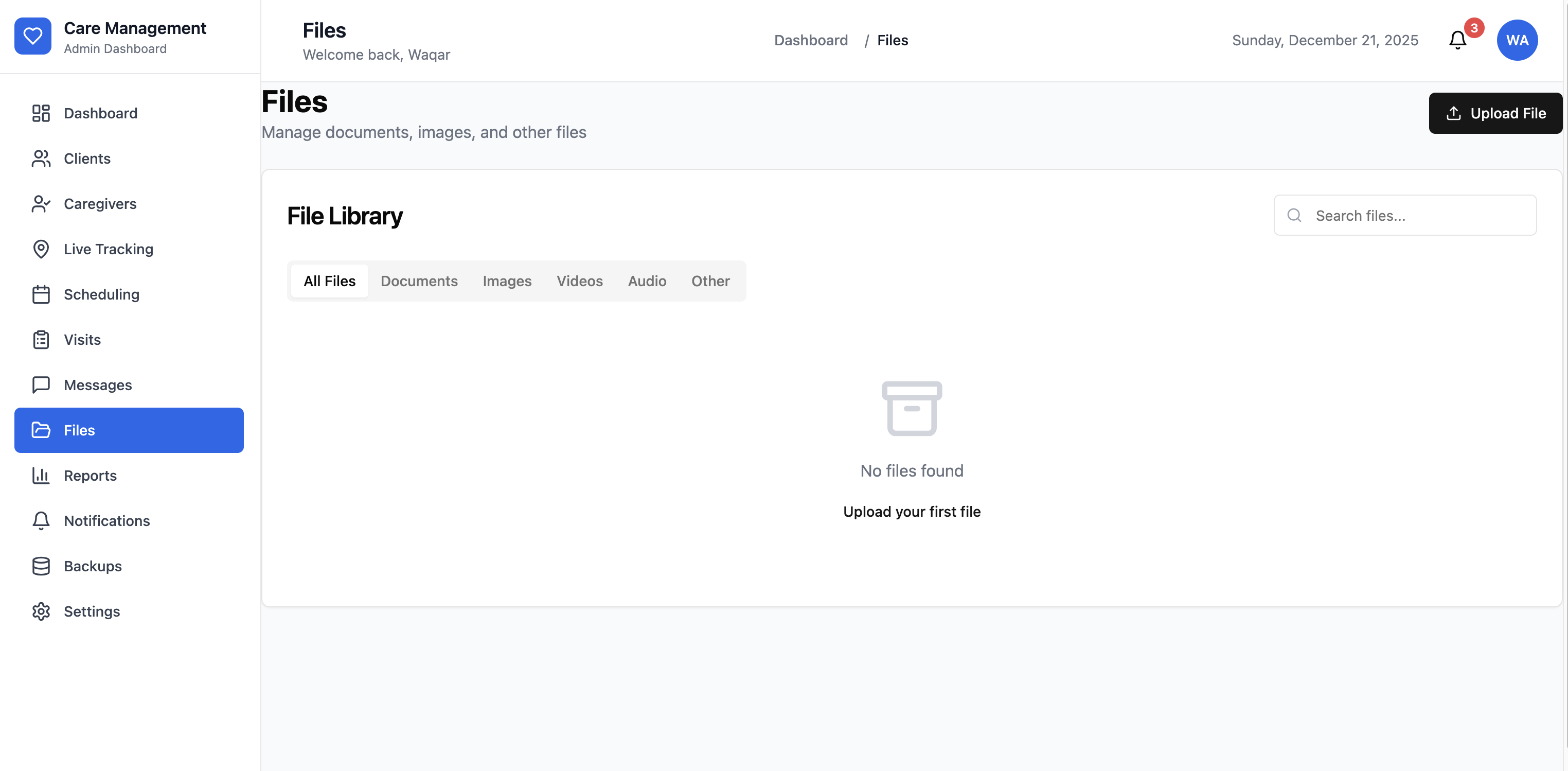
Task: Open the WA user avatar menu
Action: (1517, 40)
